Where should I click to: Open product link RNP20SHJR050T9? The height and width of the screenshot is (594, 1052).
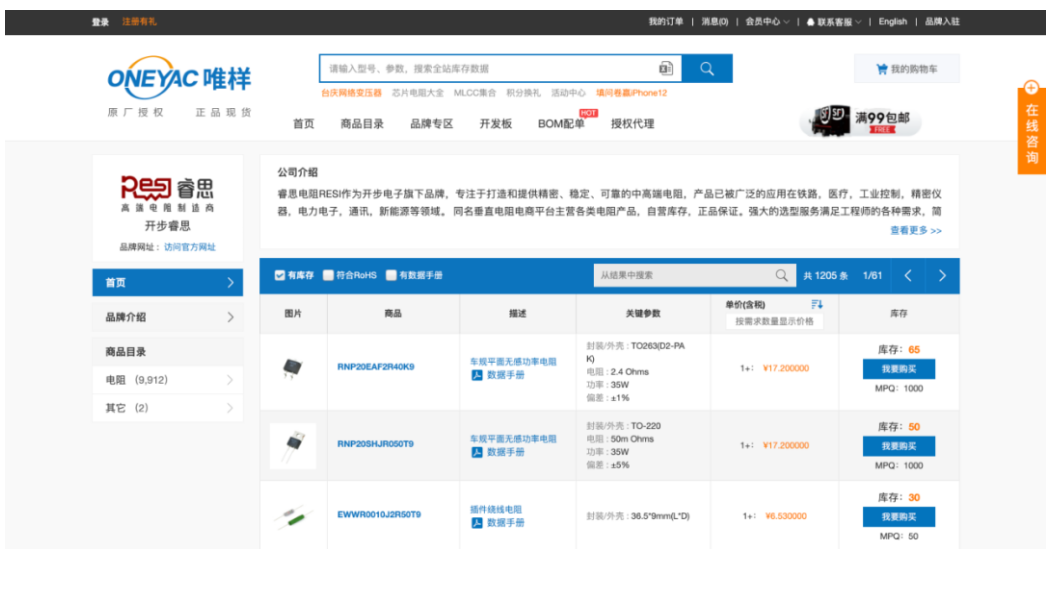[x=375, y=444]
